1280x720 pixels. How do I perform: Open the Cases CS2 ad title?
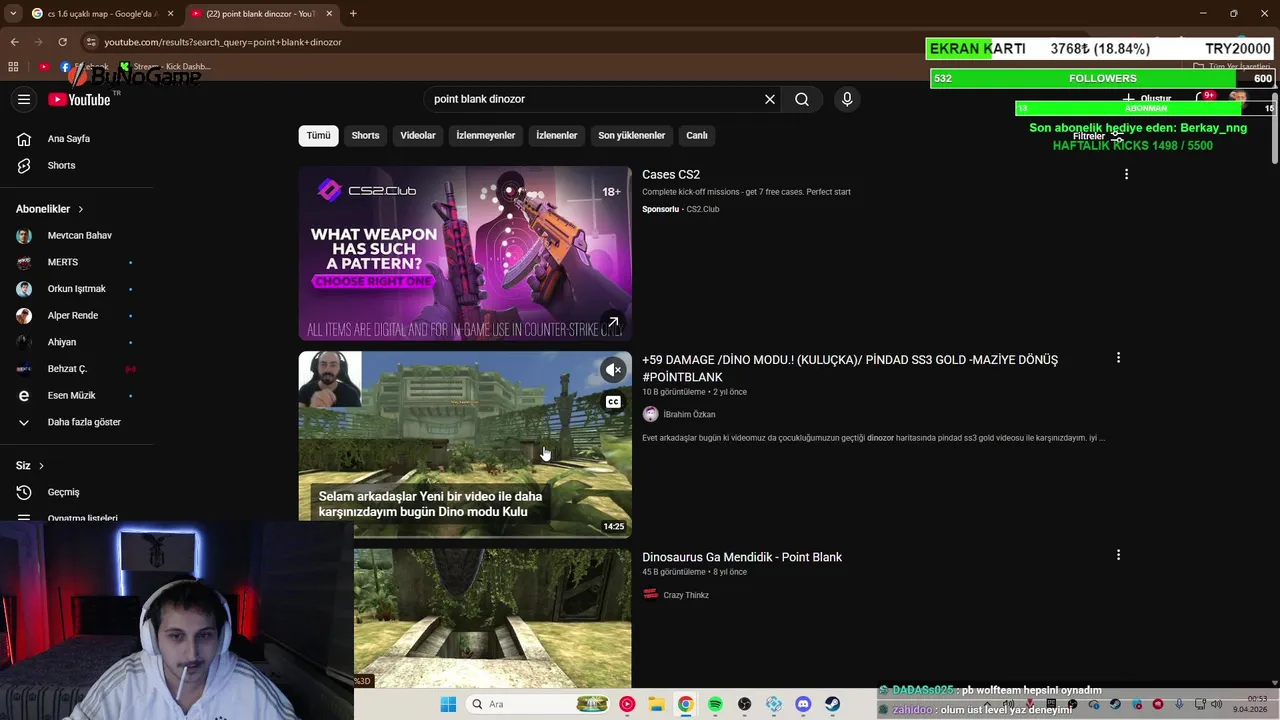(x=671, y=175)
